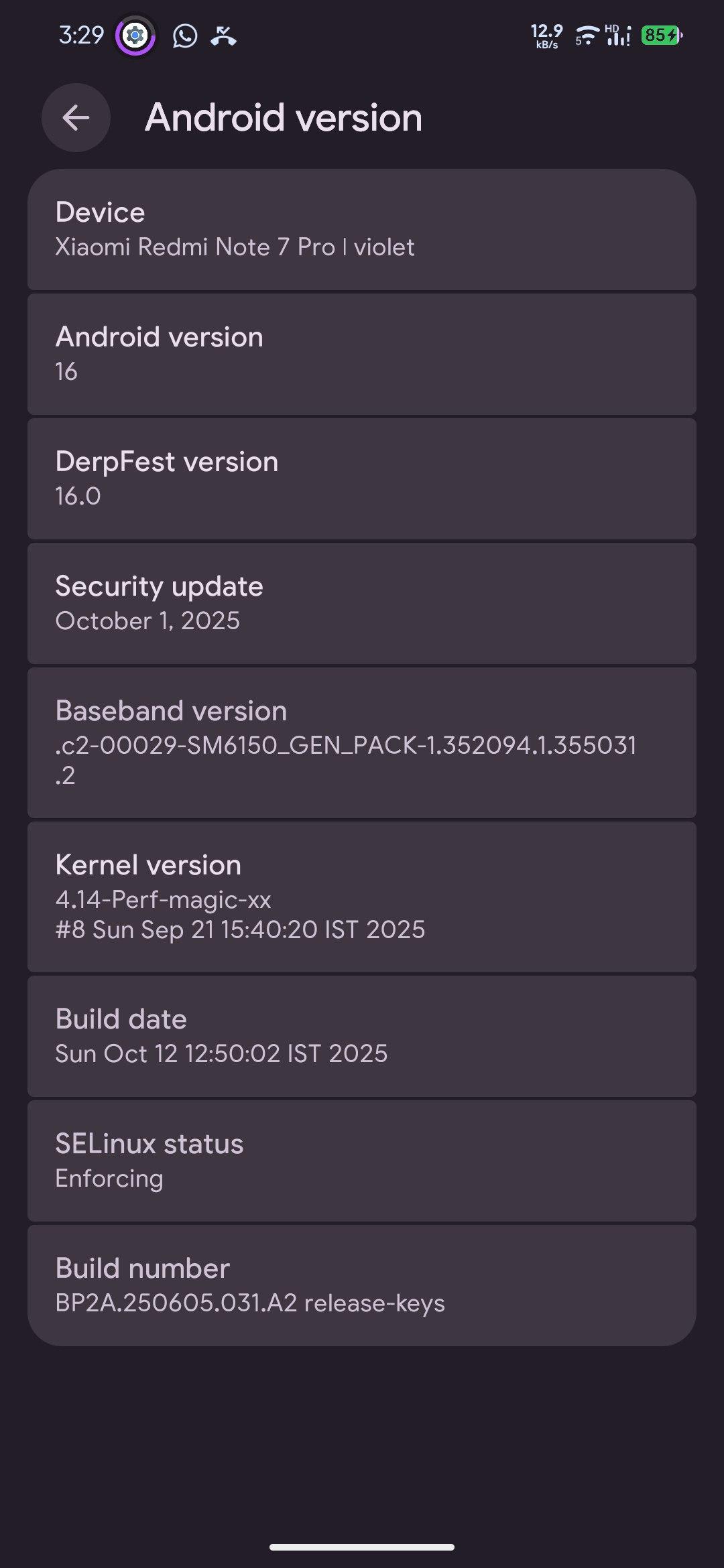The width and height of the screenshot is (724, 1568).
Task: Tap the Android version 16 entry
Action: tap(362, 354)
